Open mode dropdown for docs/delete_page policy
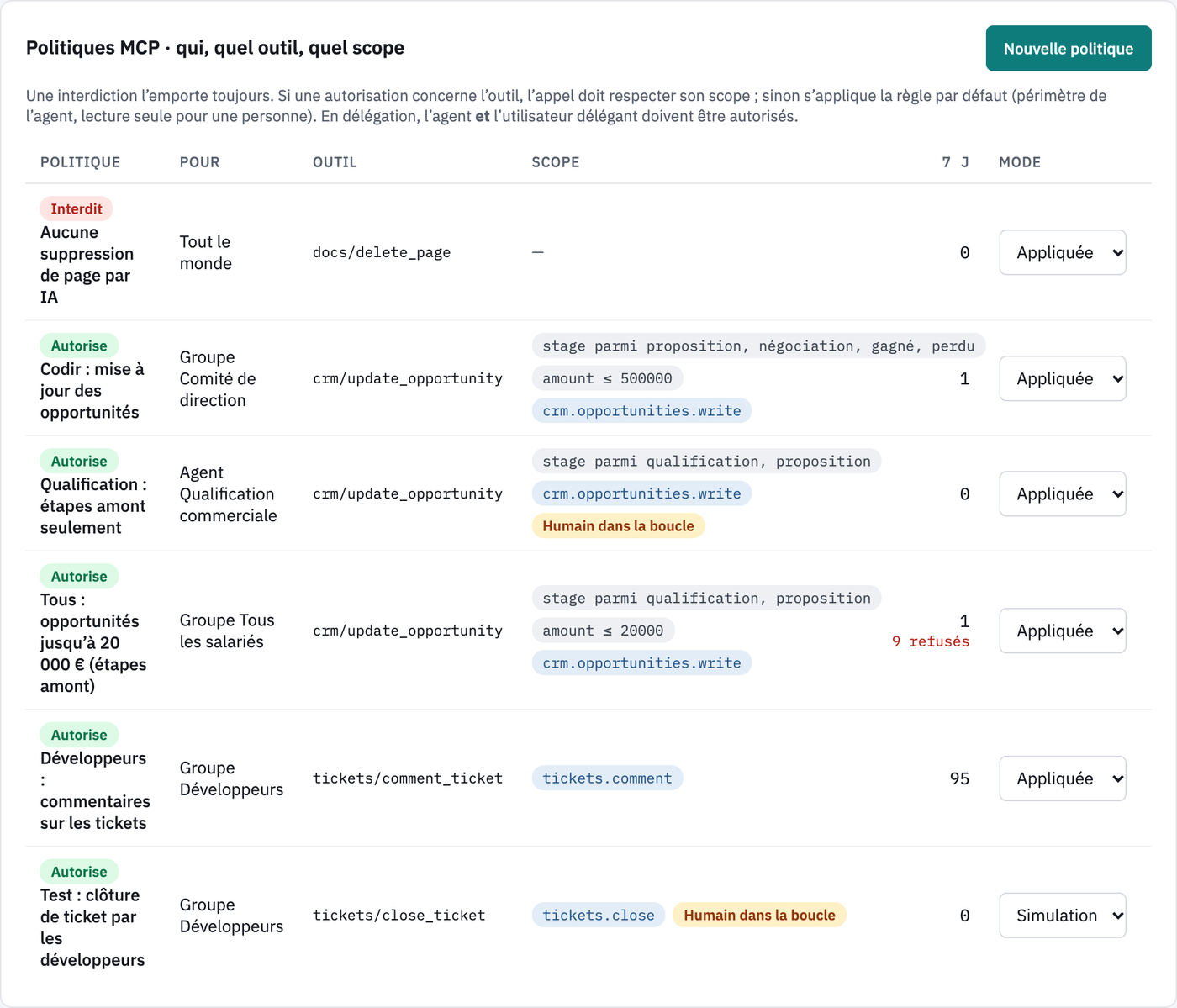Viewport: 1177px width, 1008px height. tap(1063, 252)
